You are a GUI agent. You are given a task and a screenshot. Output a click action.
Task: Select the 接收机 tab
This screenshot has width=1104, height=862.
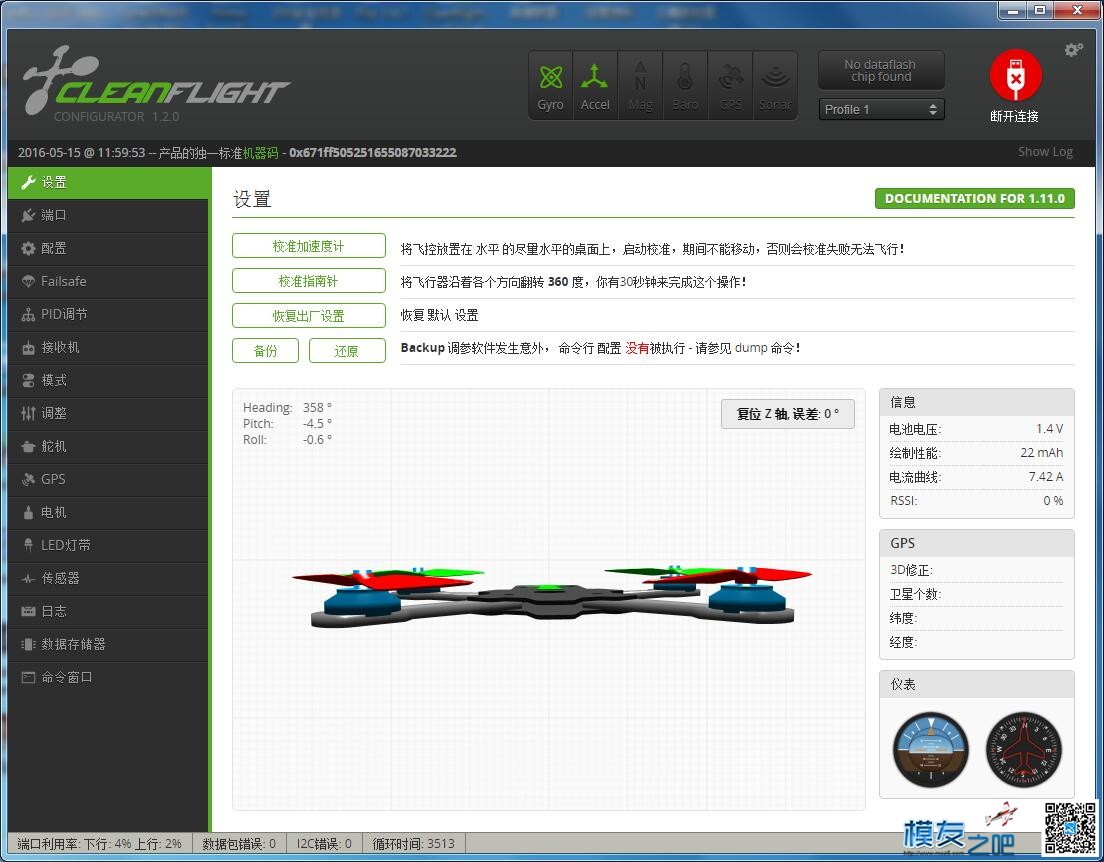[x=109, y=347]
